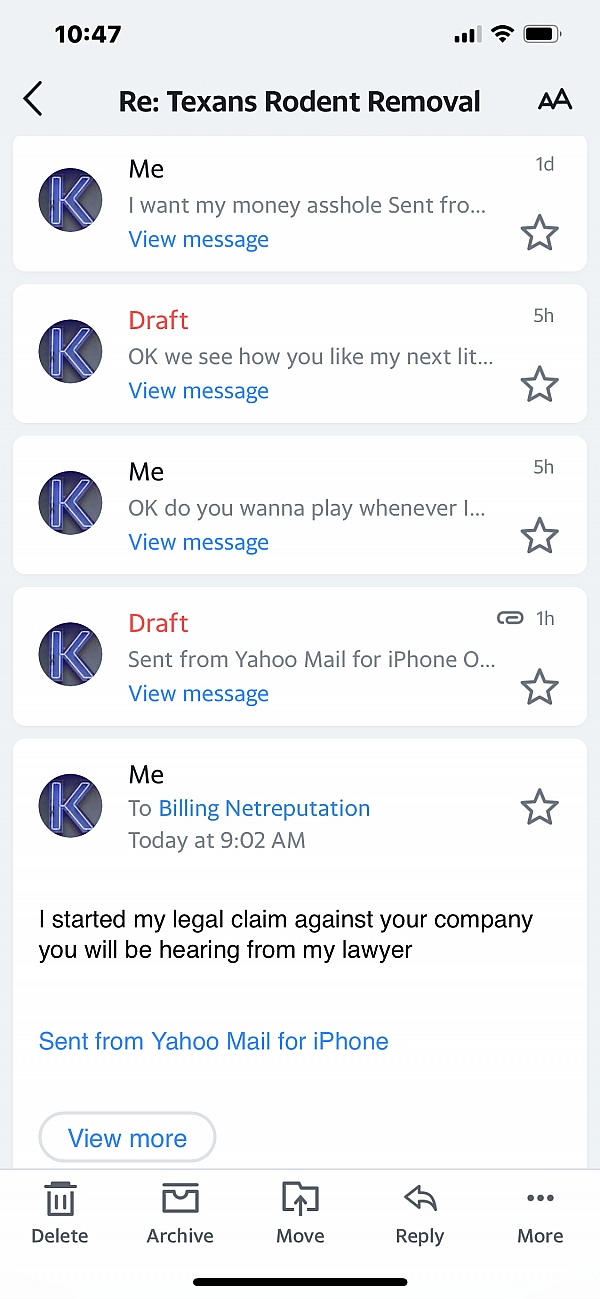The width and height of the screenshot is (600, 1299).
Task: Tap the 'Re: Texans Rodent Removal' title
Action: 299,101
